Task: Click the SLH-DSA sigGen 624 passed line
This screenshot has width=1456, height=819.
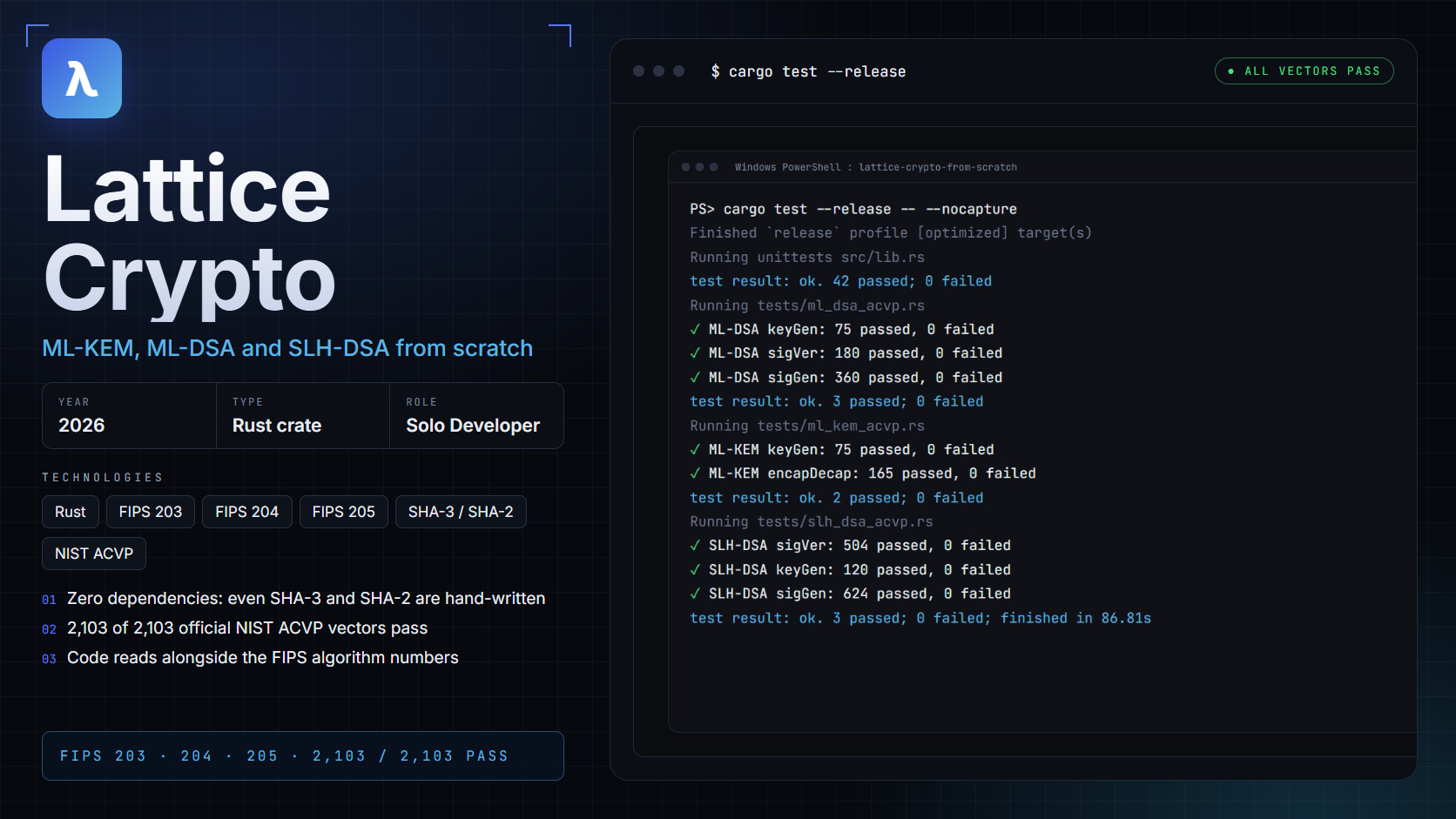Action: [851, 594]
